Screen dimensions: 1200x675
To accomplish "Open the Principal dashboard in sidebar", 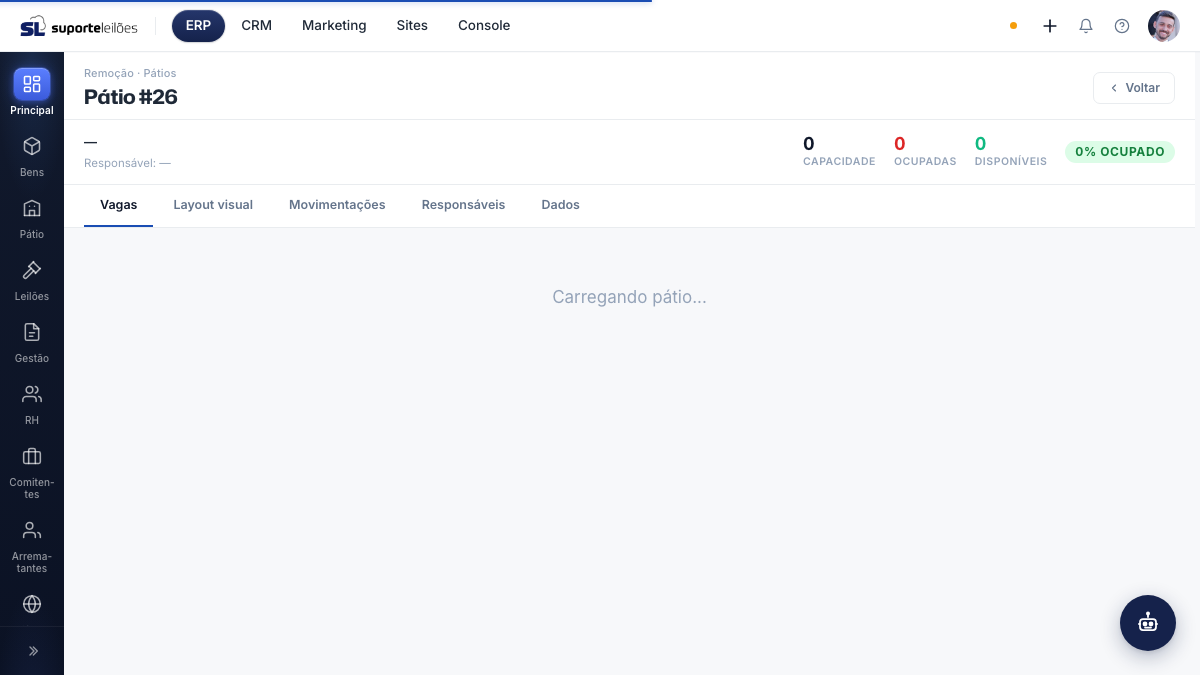I will (32, 92).
